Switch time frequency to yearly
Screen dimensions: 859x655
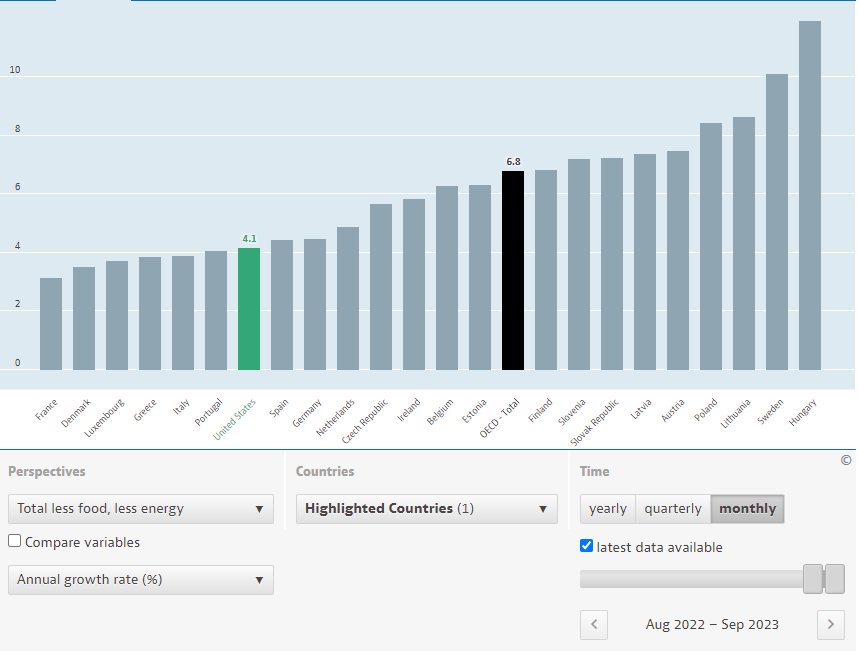tap(609, 510)
